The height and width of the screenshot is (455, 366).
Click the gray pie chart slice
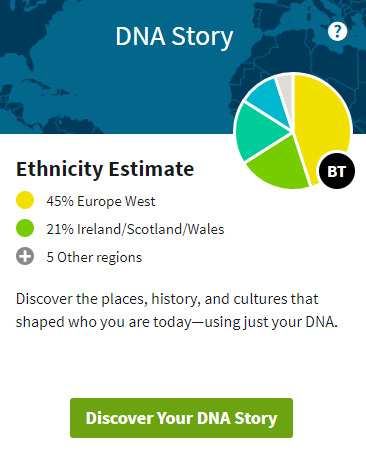tap(286, 87)
